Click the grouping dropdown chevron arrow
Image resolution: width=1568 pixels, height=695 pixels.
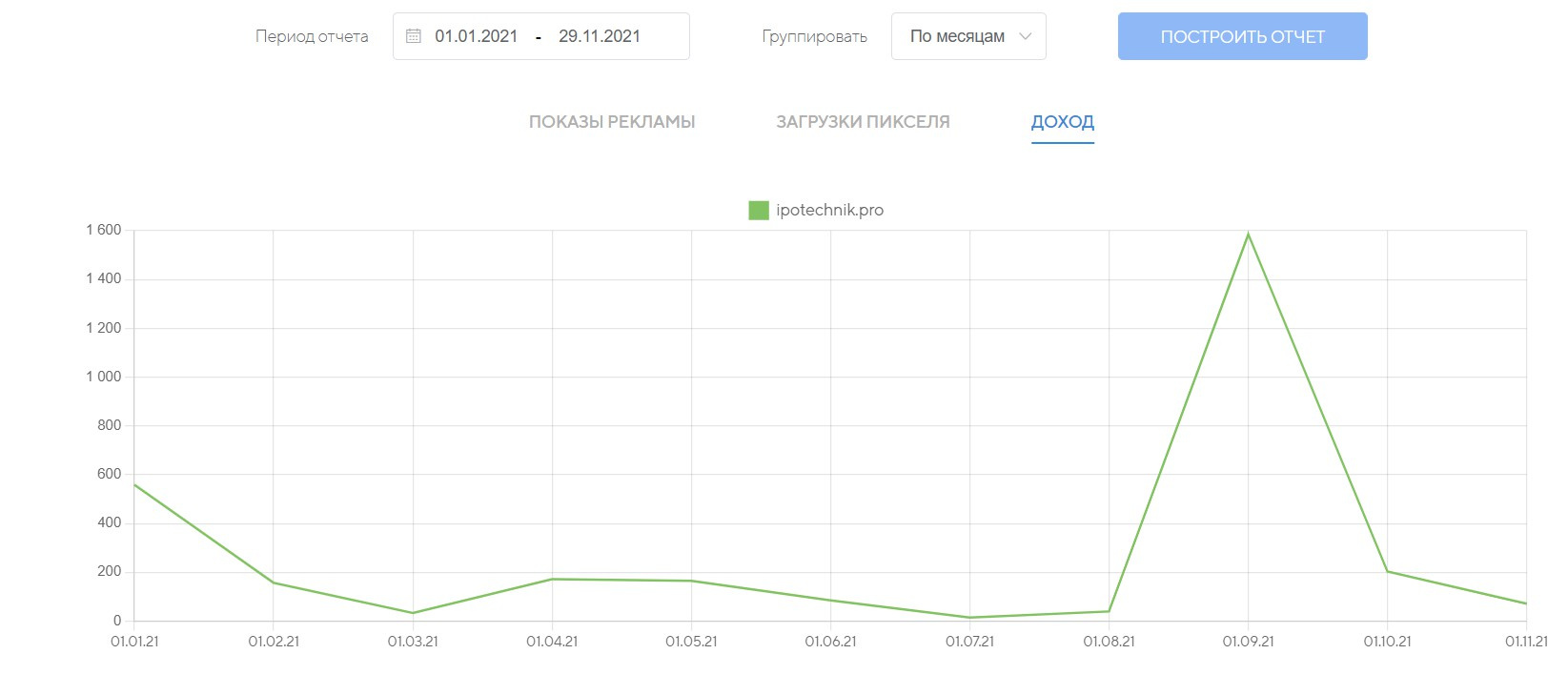pyautogui.click(x=1026, y=36)
